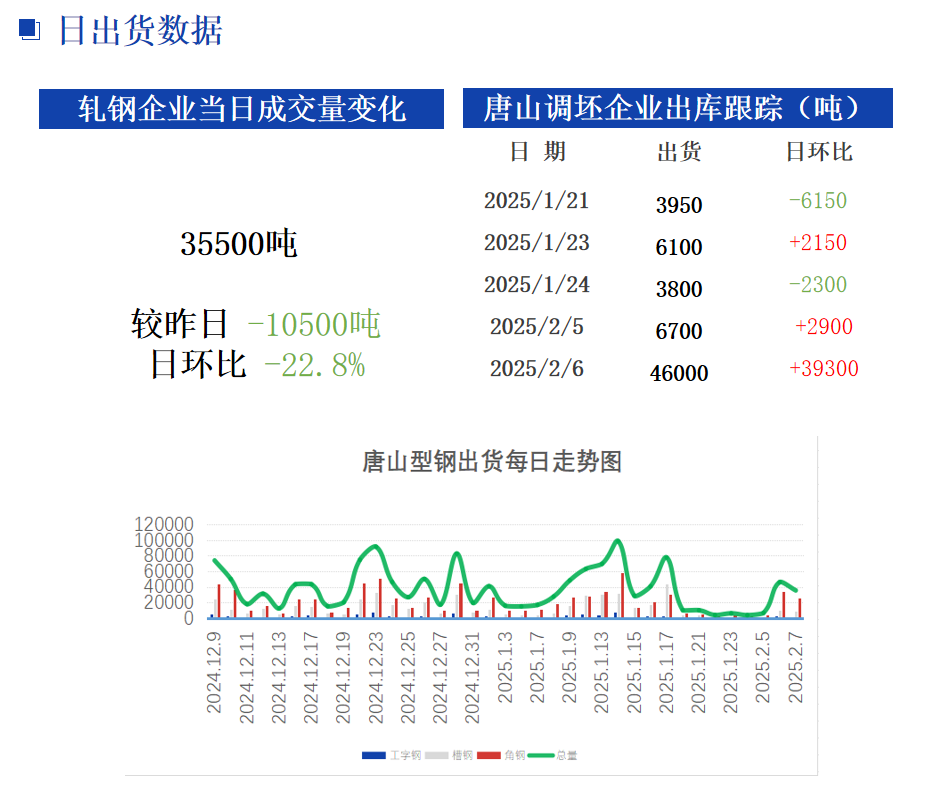Click the 120000 y-axis label
Screen dimensions: 926x797
pos(162,525)
